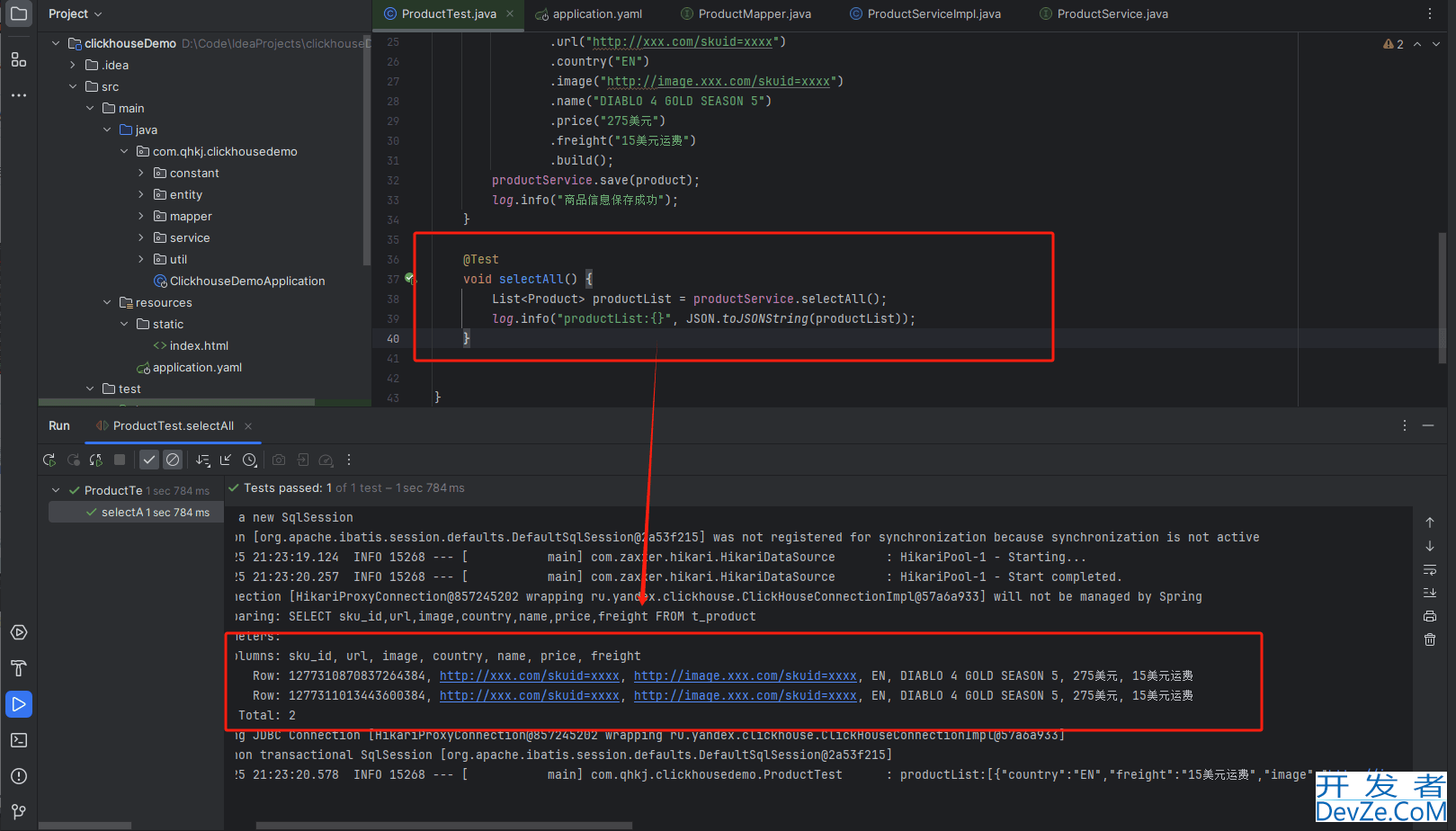The image size is (1456, 831).
Task: Collapse the ProductTe test result node
Action: point(56,490)
